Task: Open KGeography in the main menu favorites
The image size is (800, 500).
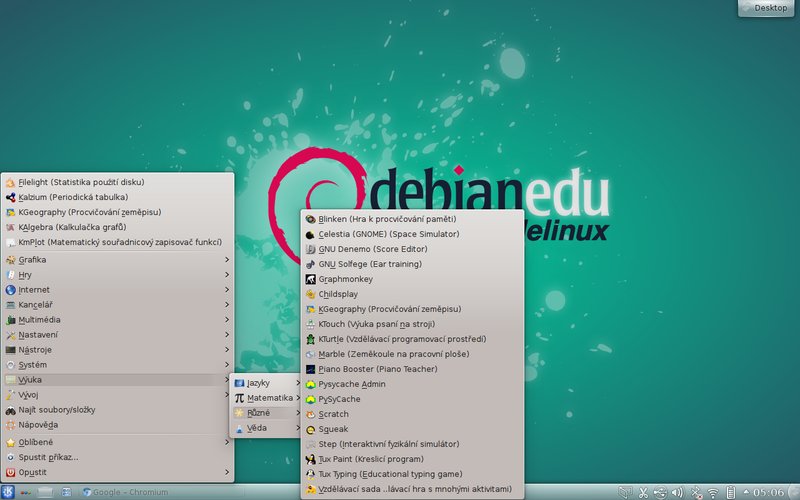Action: coord(118,212)
